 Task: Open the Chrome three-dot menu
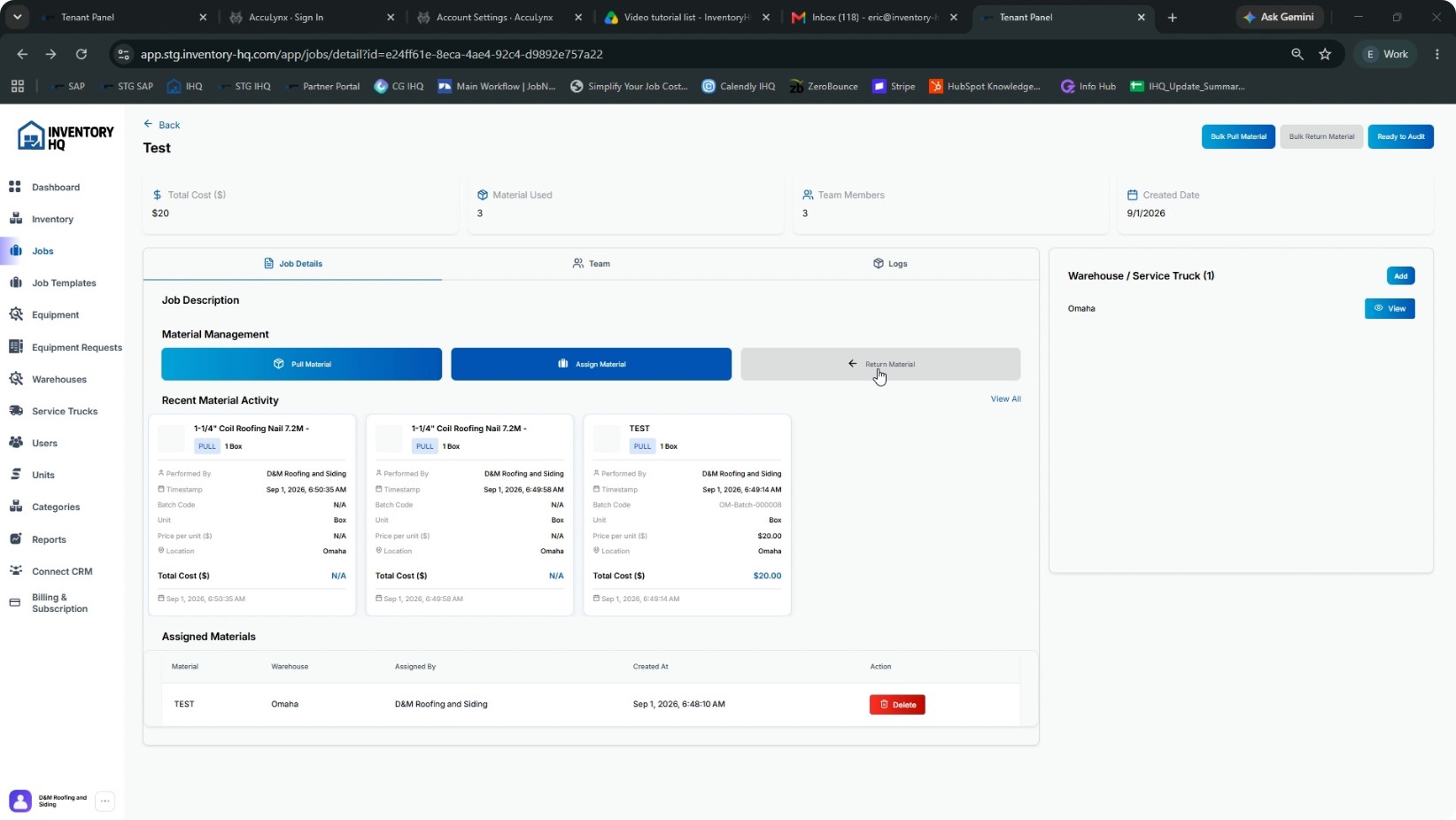[1437, 54]
